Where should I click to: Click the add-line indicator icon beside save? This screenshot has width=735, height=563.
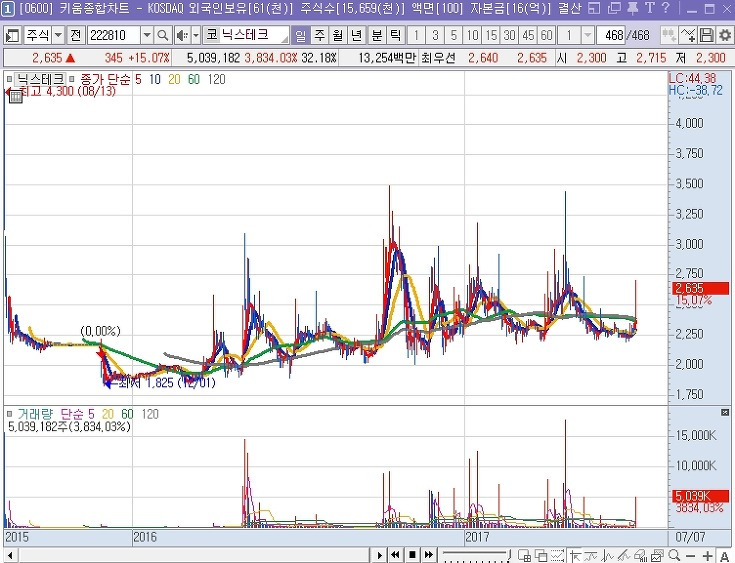[688, 35]
